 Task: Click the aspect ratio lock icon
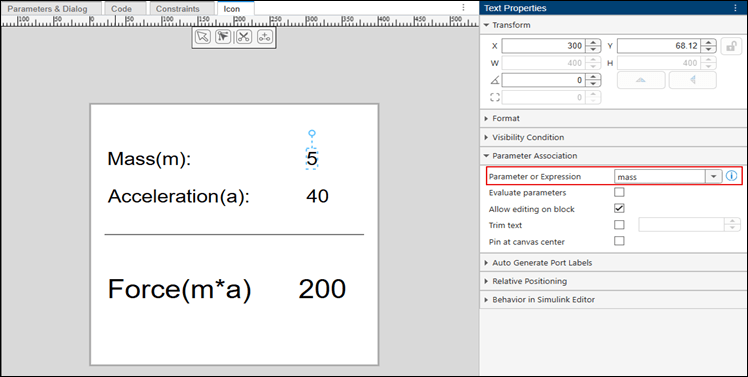pos(731,46)
